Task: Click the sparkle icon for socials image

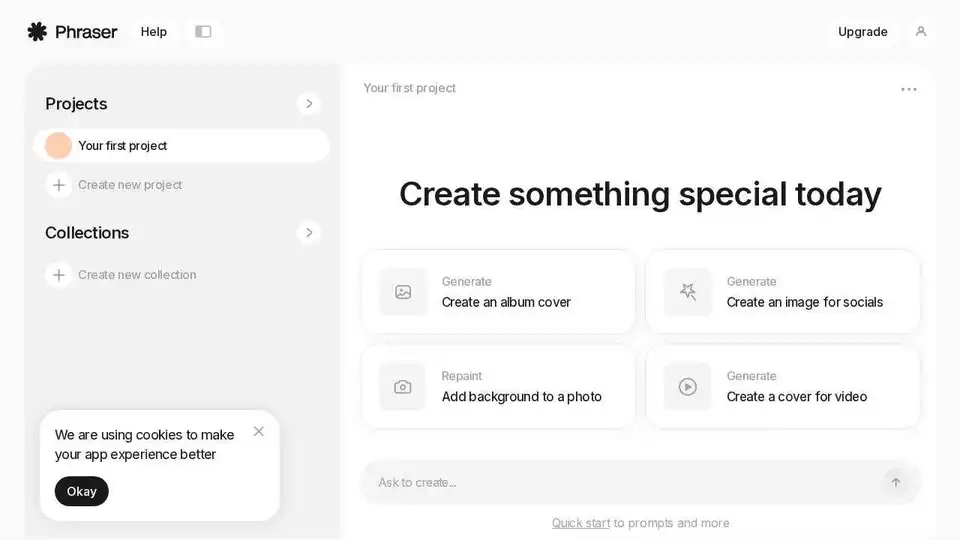Action: click(x=688, y=292)
